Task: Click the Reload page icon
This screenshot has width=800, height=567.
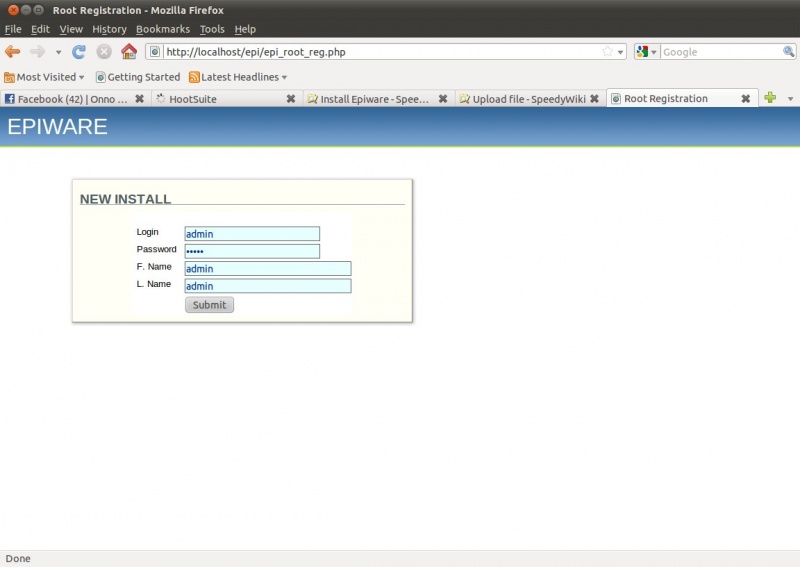Action: (x=79, y=52)
